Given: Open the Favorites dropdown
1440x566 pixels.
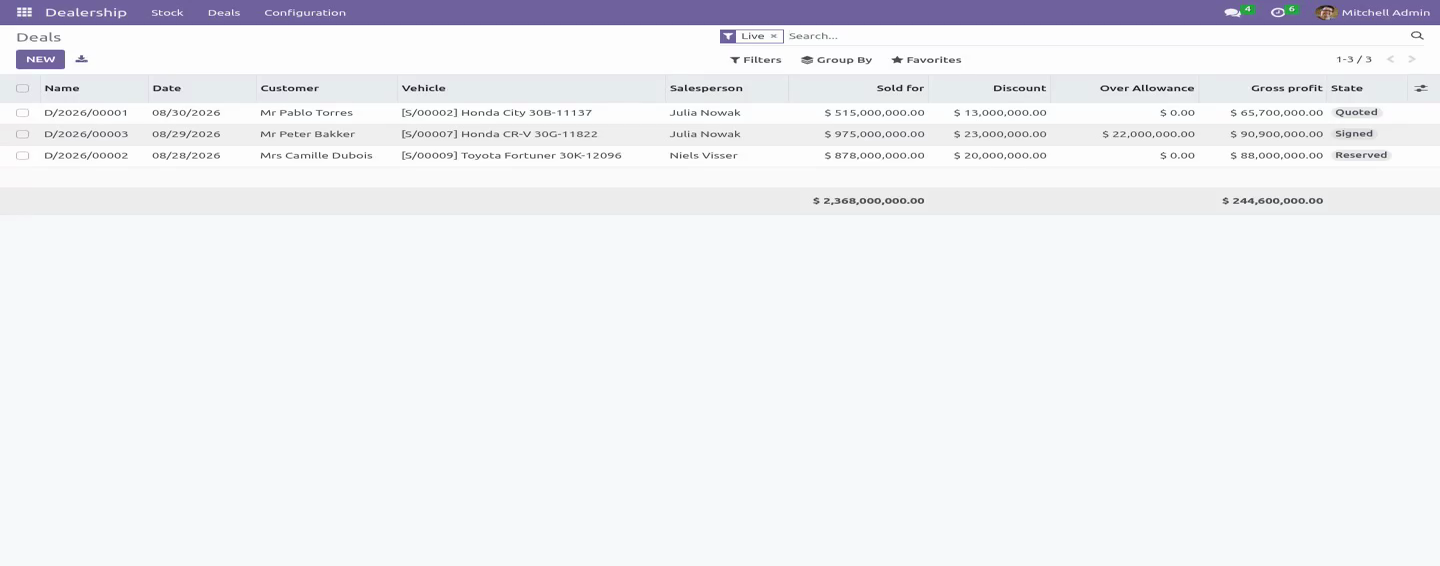Looking at the screenshot, I should click(x=926, y=60).
